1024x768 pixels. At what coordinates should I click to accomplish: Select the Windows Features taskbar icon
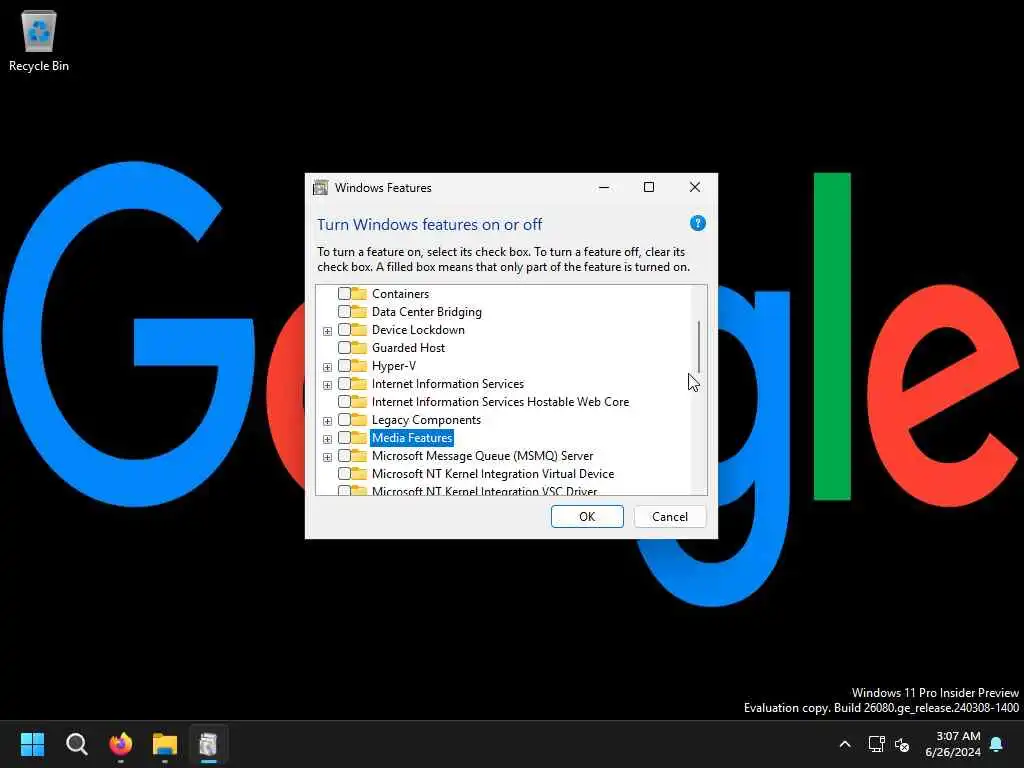[x=208, y=744]
